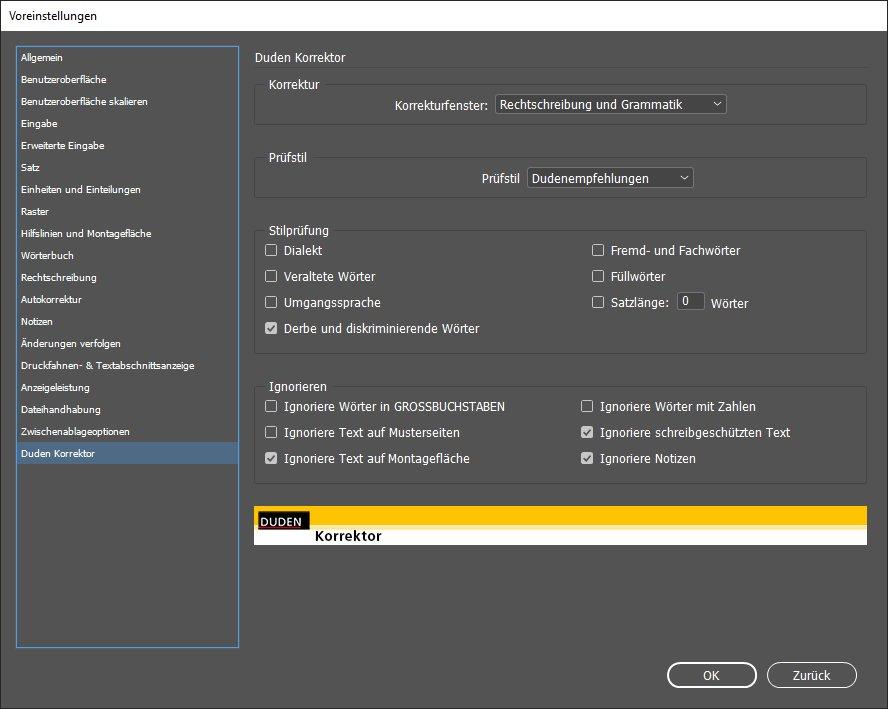
Task: Select Druckfahnen- & Textabschnittsanzeige
Action: [127, 366]
